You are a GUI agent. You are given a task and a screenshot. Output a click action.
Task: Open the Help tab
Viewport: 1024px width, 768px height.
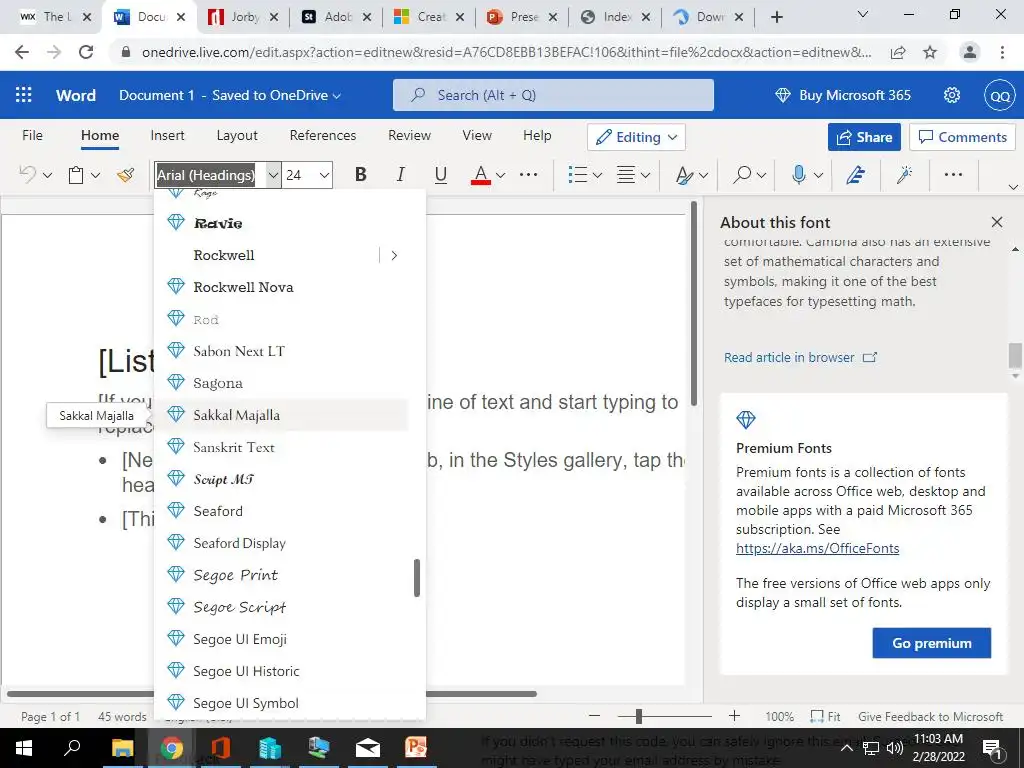pyautogui.click(x=537, y=135)
